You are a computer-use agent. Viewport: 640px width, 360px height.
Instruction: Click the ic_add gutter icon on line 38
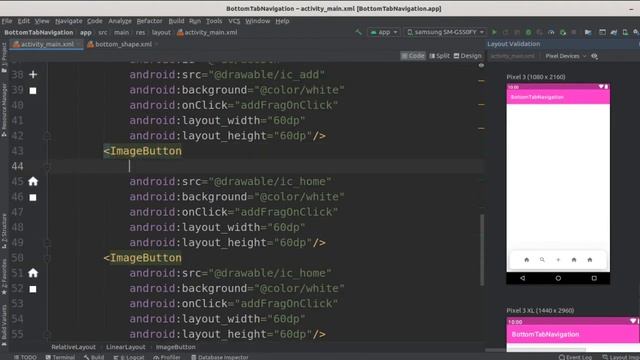[33, 74]
